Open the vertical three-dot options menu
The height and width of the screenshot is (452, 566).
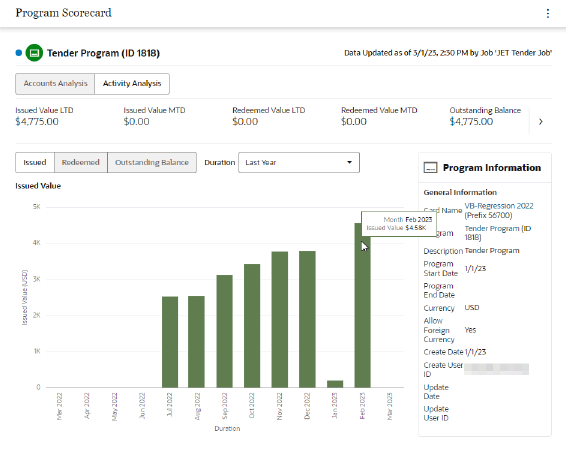(x=548, y=13)
